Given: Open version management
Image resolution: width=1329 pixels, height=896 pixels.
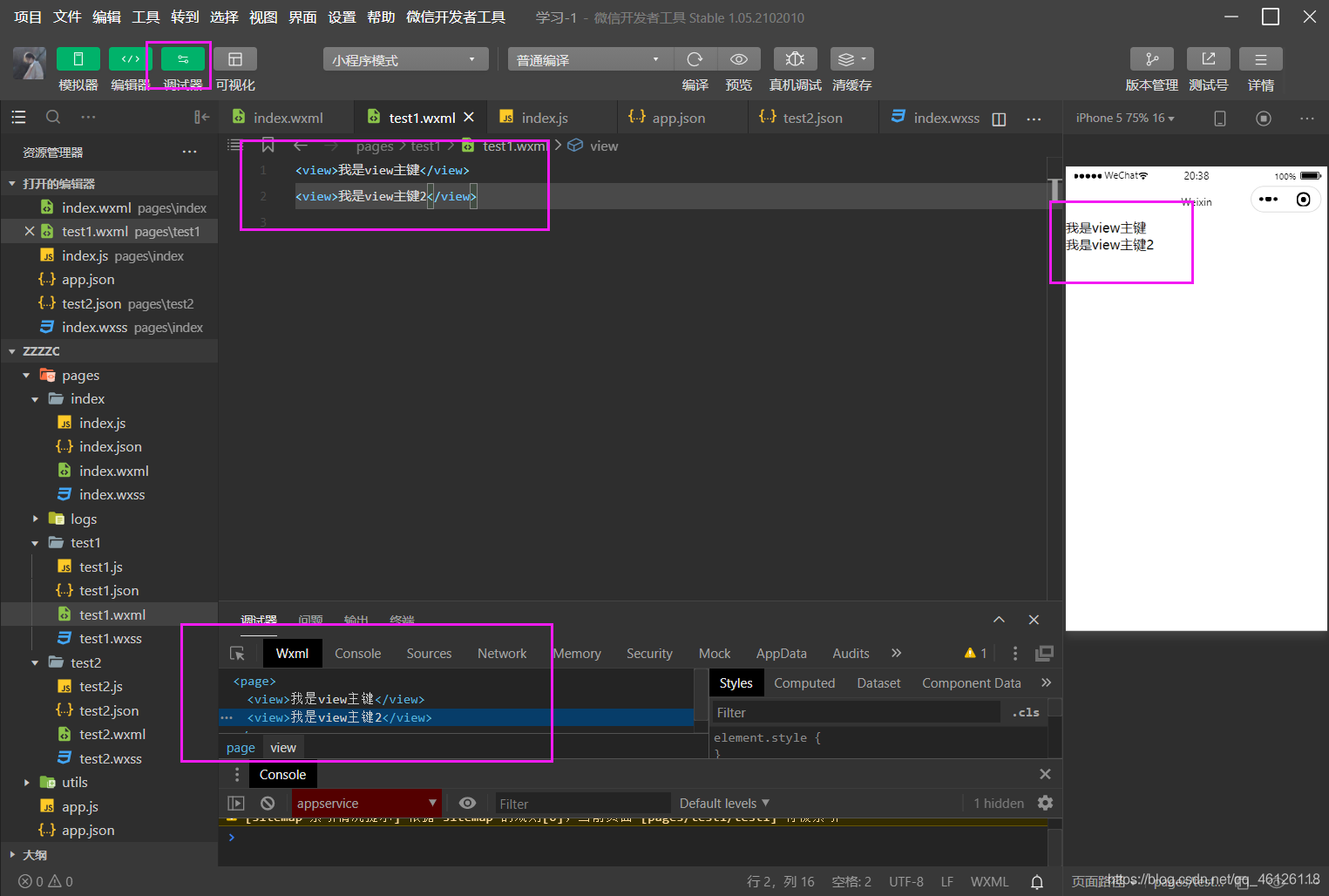Looking at the screenshot, I should coord(1151,59).
